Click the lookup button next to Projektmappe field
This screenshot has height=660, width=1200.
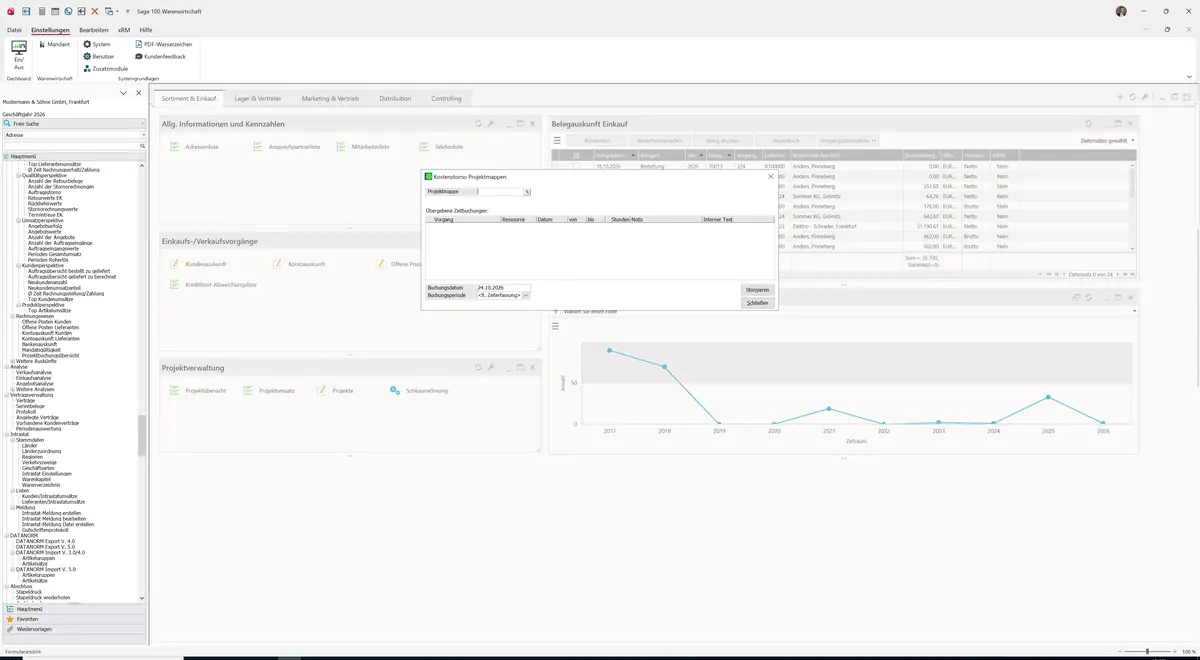527,191
